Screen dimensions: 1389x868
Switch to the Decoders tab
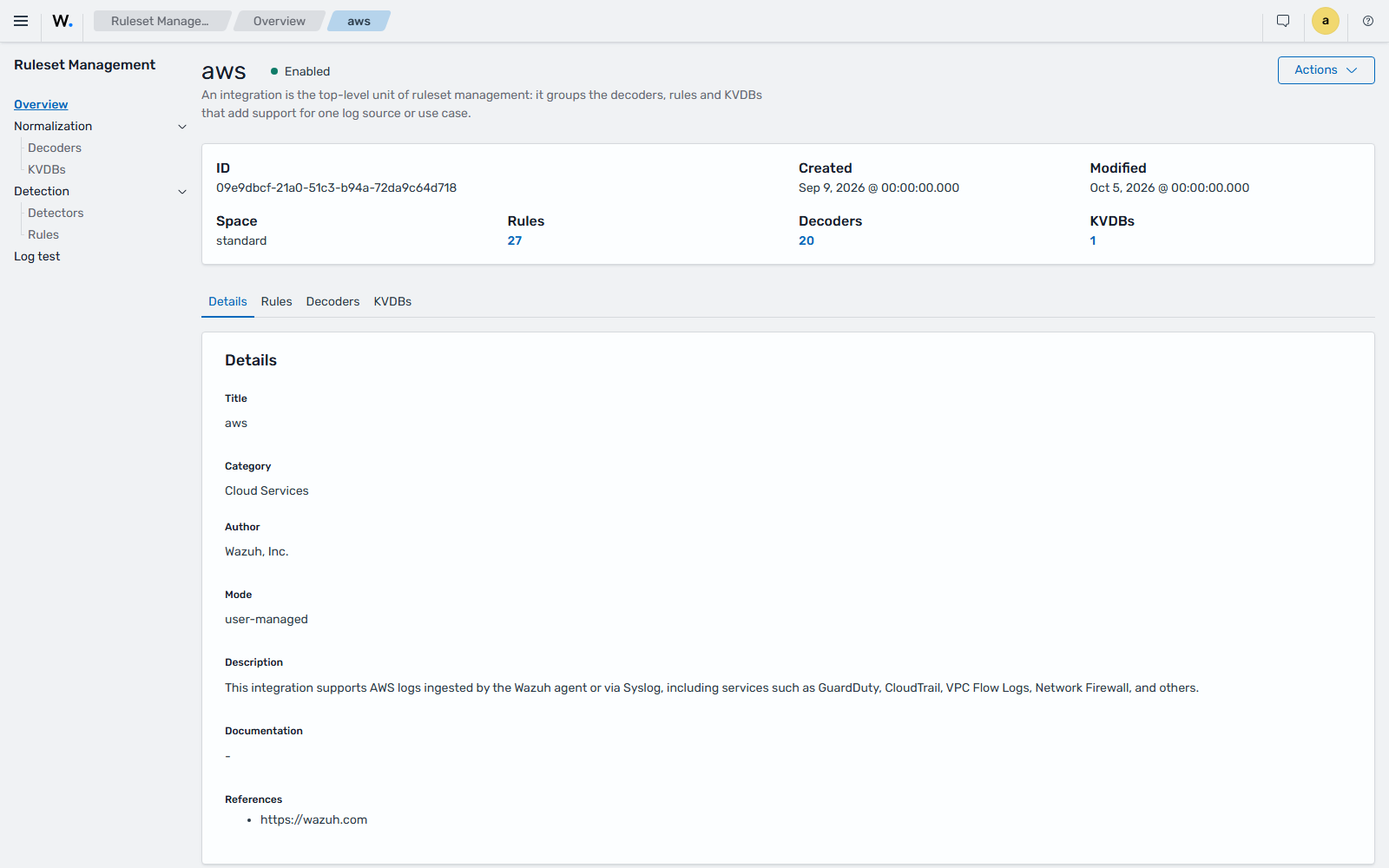pos(332,301)
